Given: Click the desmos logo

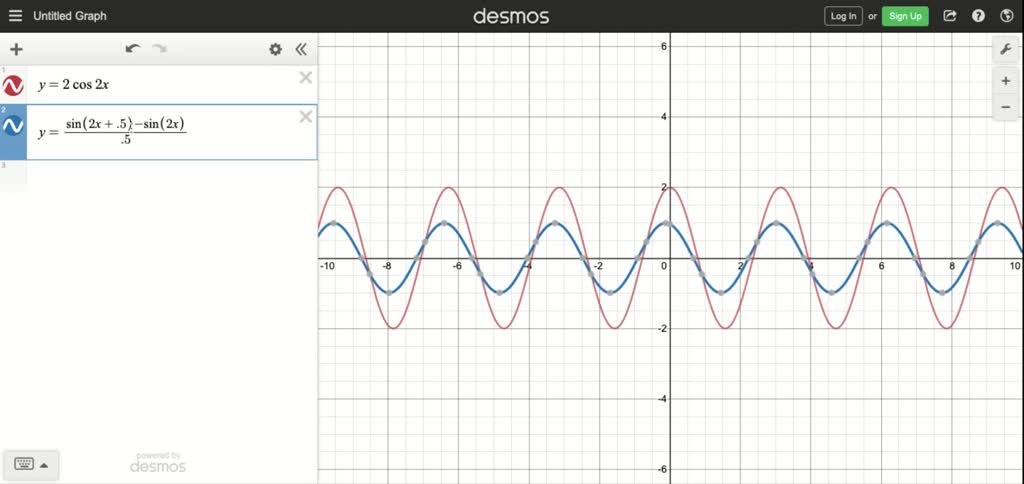Looking at the screenshot, I should (x=511, y=16).
